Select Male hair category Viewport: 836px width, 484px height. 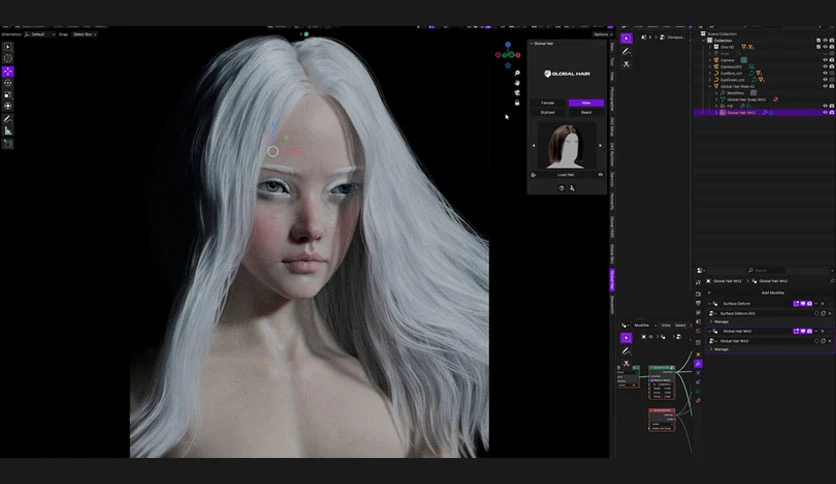coord(586,103)
